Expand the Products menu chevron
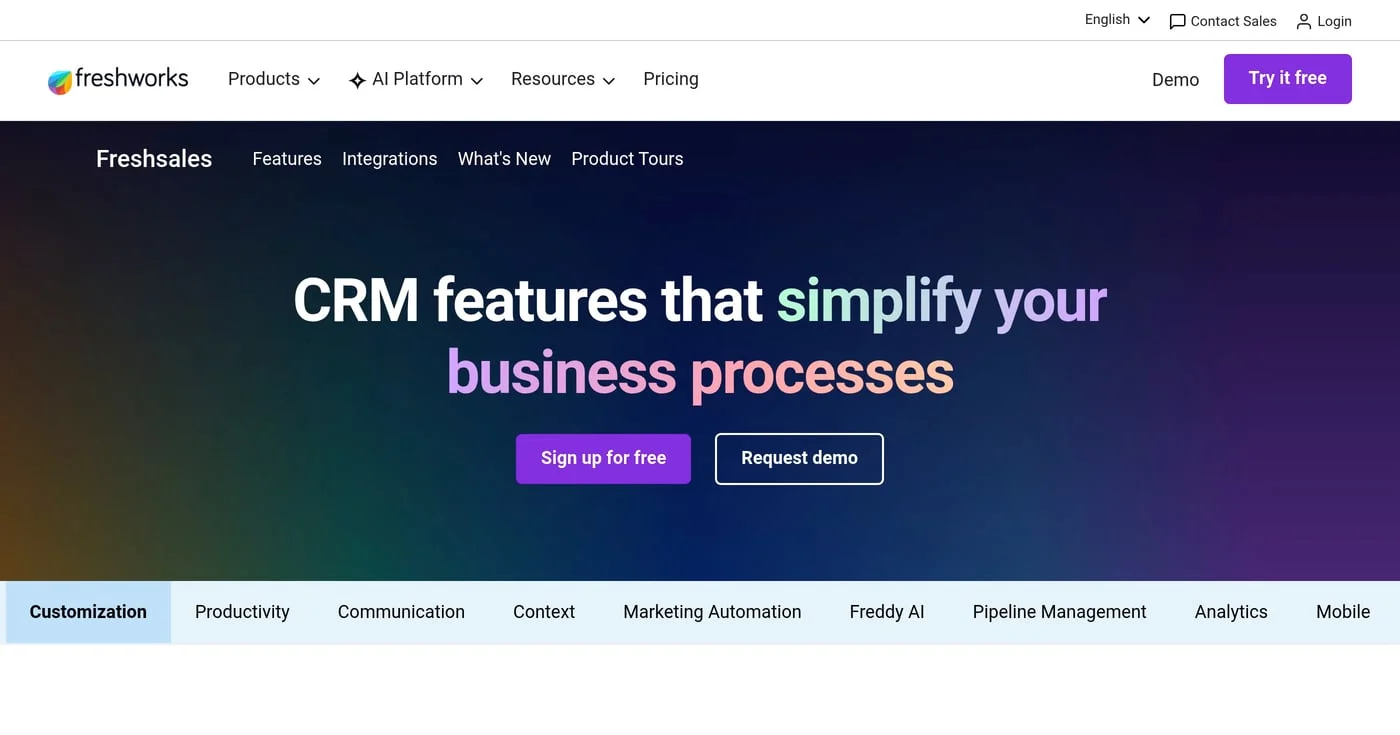The image size is (1400, 735). [x=314, y=81]
